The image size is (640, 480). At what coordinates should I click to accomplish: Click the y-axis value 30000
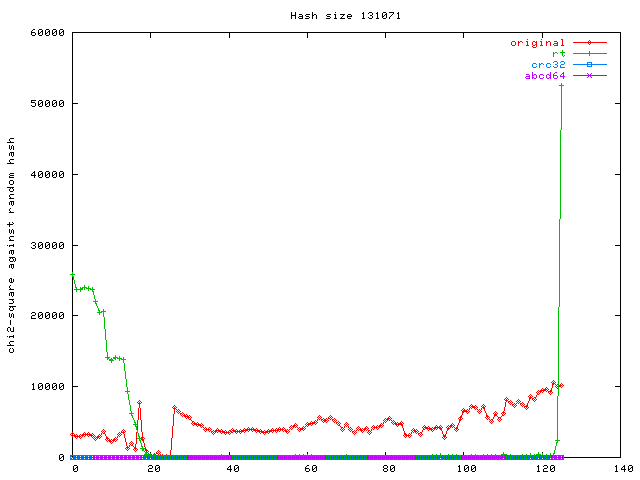tap(47, 246)
